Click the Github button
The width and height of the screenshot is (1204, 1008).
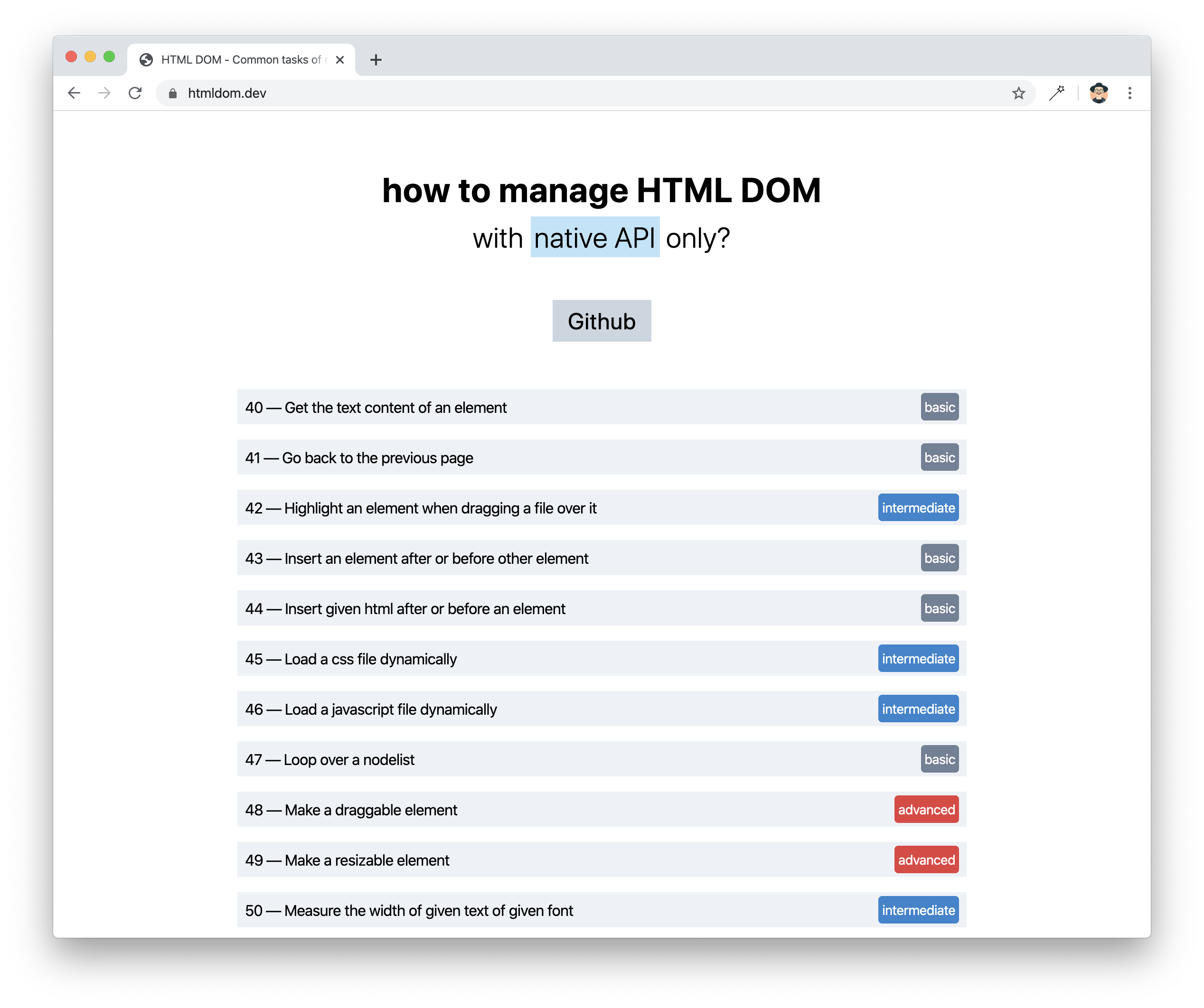(x=602, y=321)
